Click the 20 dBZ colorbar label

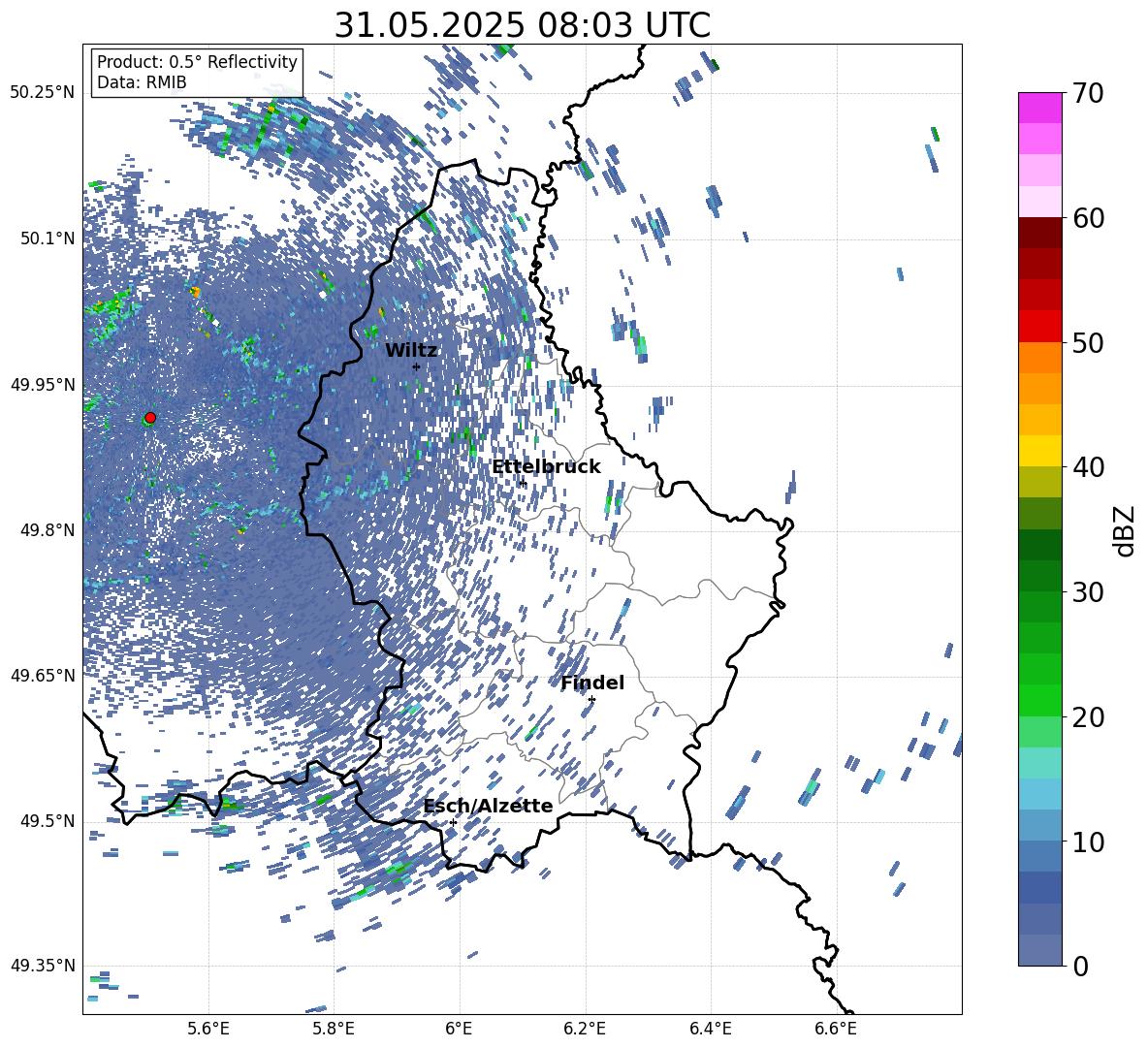1089,717
